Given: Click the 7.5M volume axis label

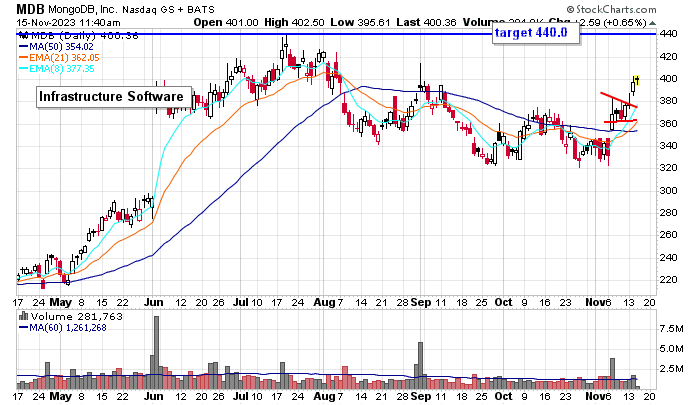Looking at the screenshot, I should point(671,329).
